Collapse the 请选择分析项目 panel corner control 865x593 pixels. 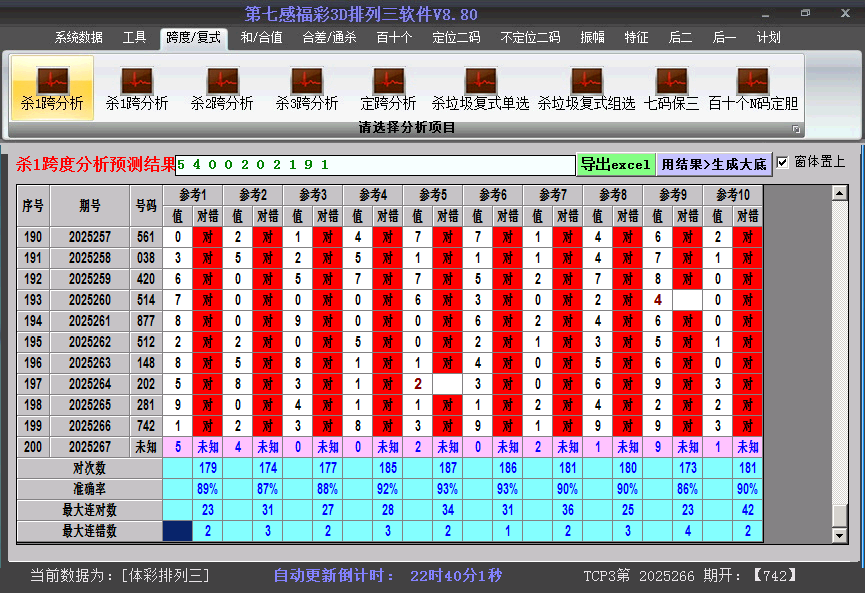(x=798, y=127)
